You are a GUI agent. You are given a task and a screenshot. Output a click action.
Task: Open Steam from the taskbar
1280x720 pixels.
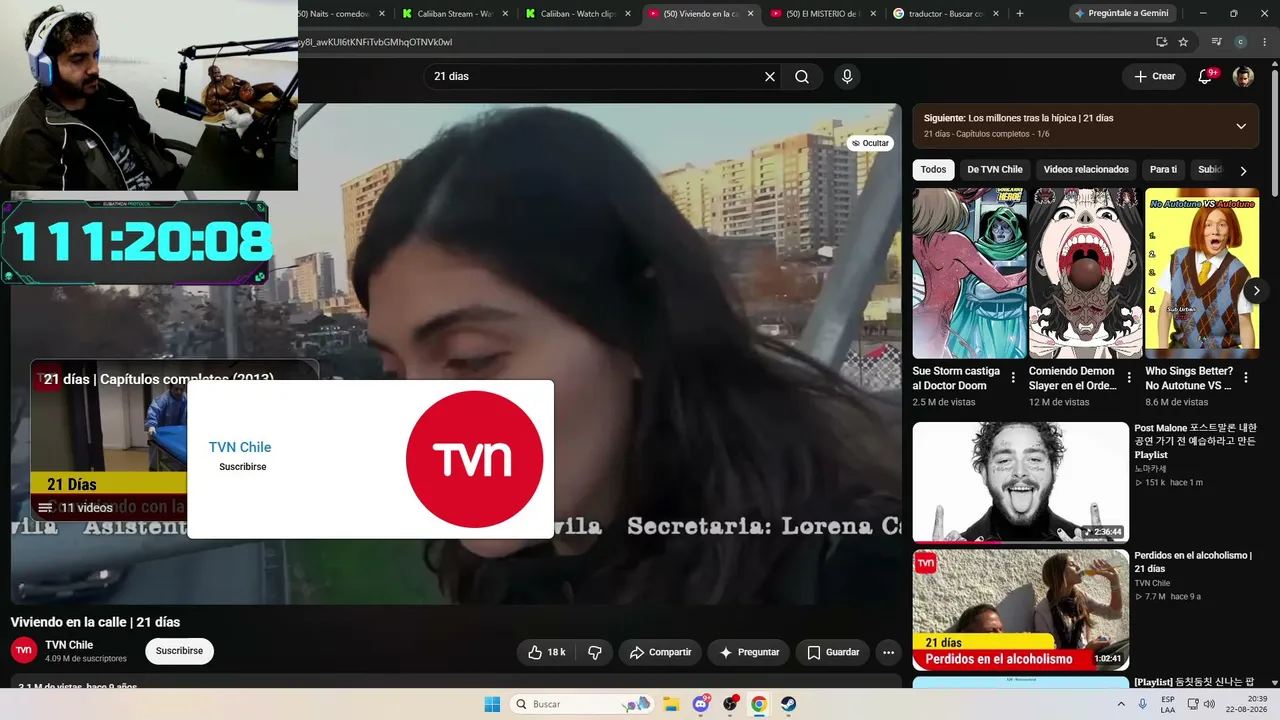click(788, 704)
